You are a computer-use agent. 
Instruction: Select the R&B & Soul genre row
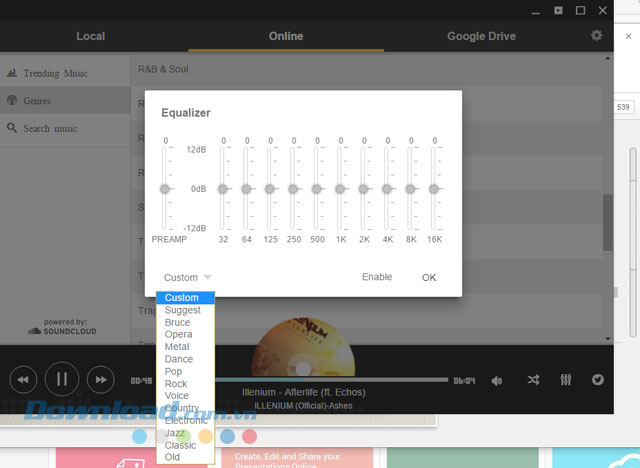(x=300, y=69)
